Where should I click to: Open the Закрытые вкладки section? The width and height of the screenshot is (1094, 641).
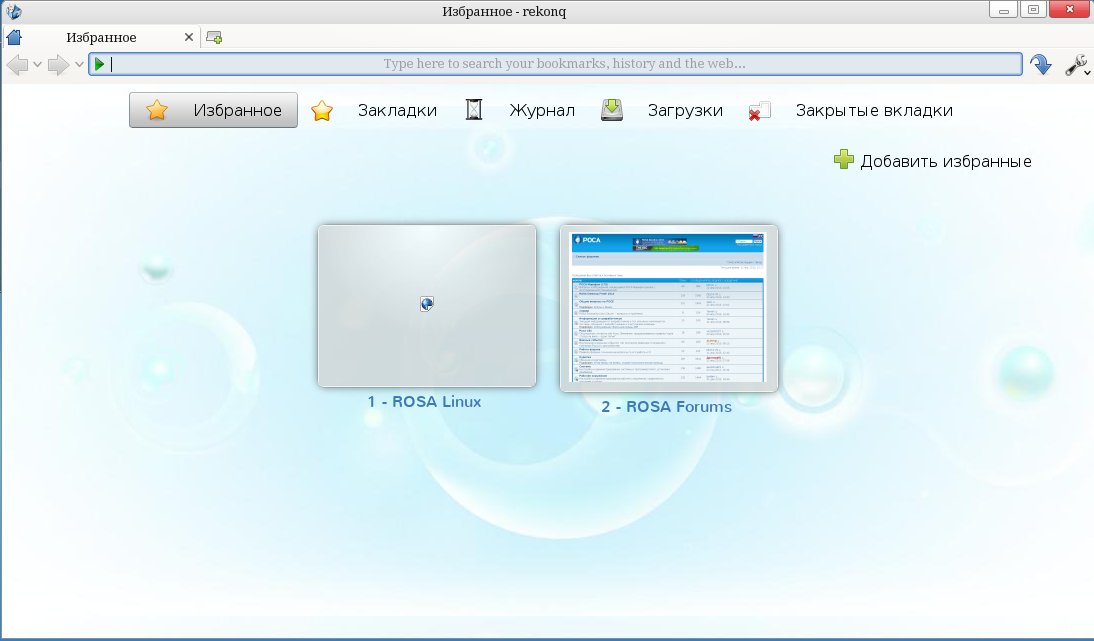[x=851, y=110]
